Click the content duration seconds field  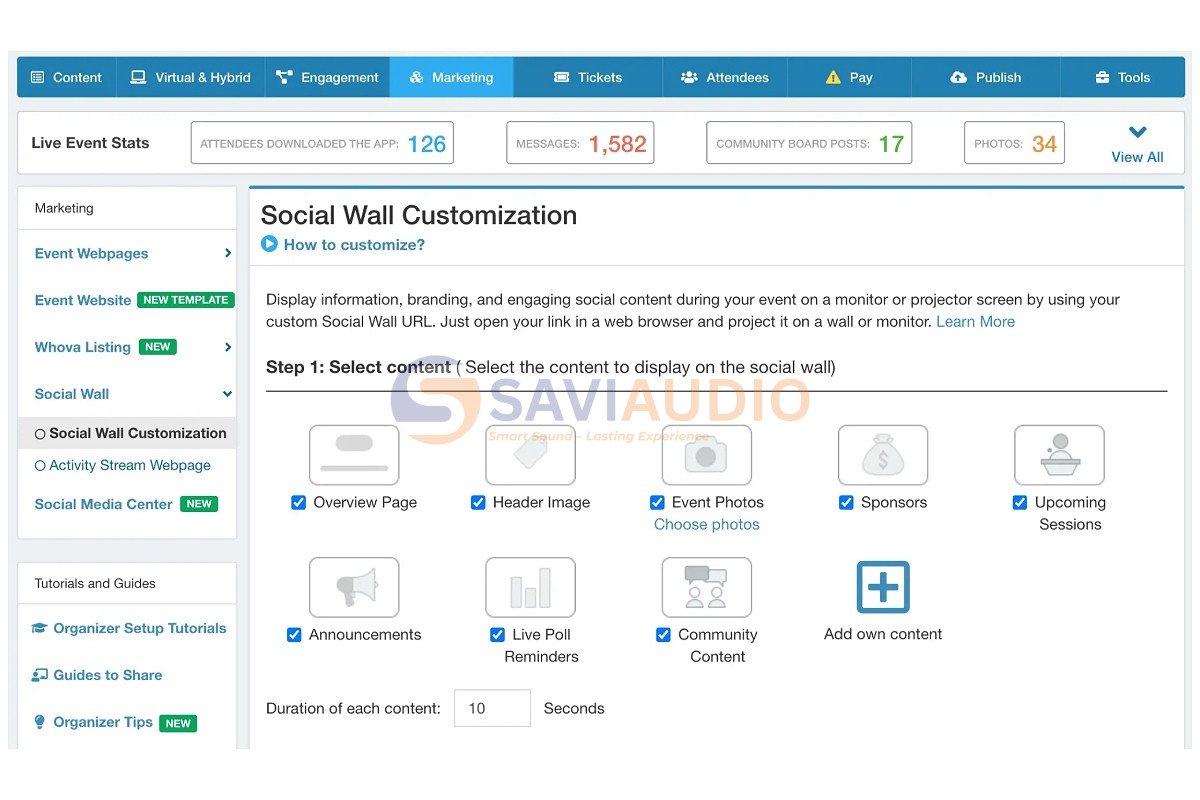tap(492, 708)
